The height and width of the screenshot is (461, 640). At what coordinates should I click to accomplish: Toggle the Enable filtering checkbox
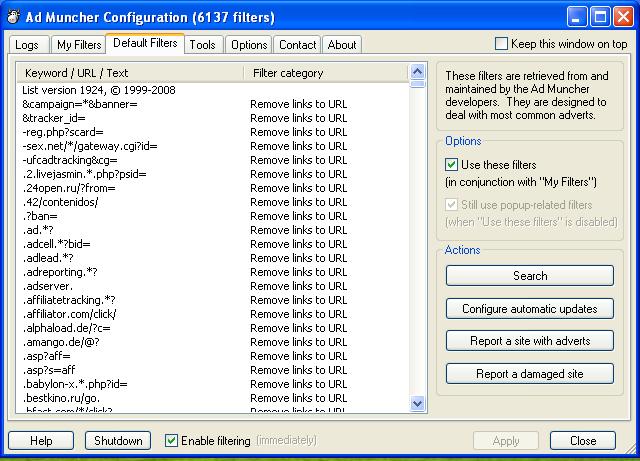(171, 441)
